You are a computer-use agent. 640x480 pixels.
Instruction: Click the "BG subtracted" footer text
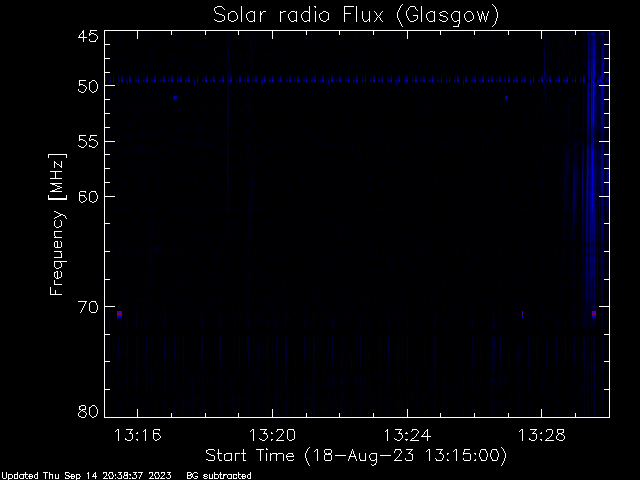219,476
